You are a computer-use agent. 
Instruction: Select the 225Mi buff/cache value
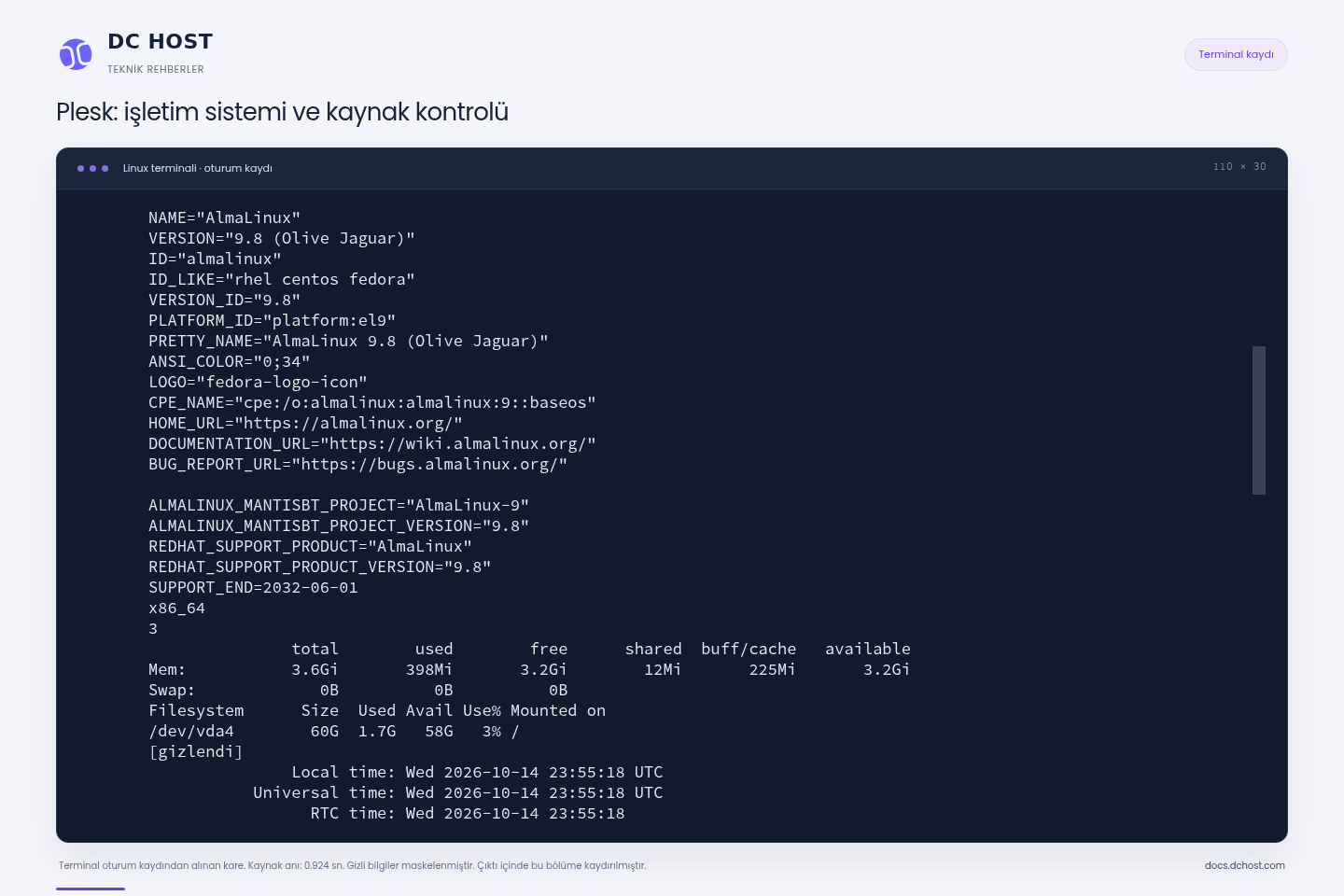pyautogui.click(x=772, y=669)
